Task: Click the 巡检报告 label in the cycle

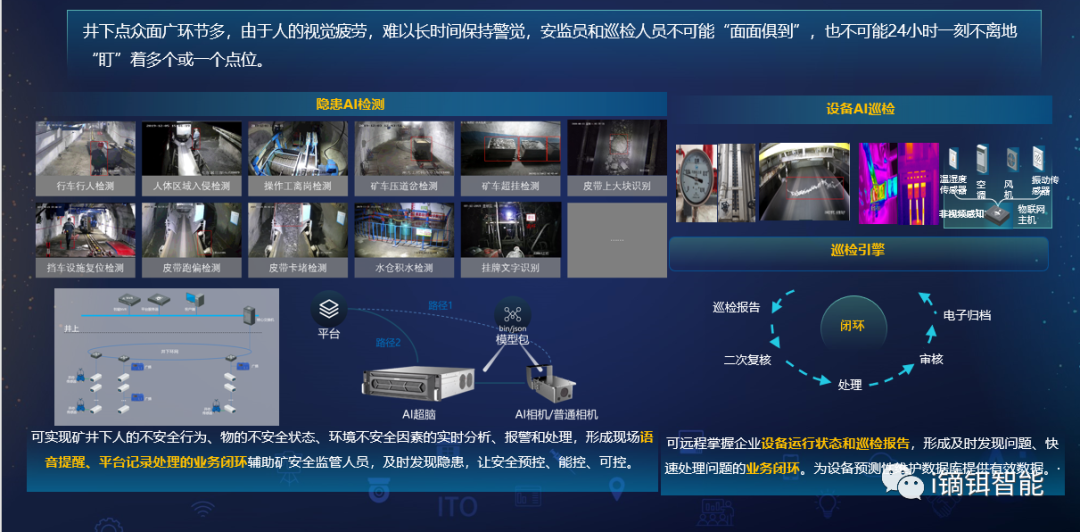Action: pos(737,308)
